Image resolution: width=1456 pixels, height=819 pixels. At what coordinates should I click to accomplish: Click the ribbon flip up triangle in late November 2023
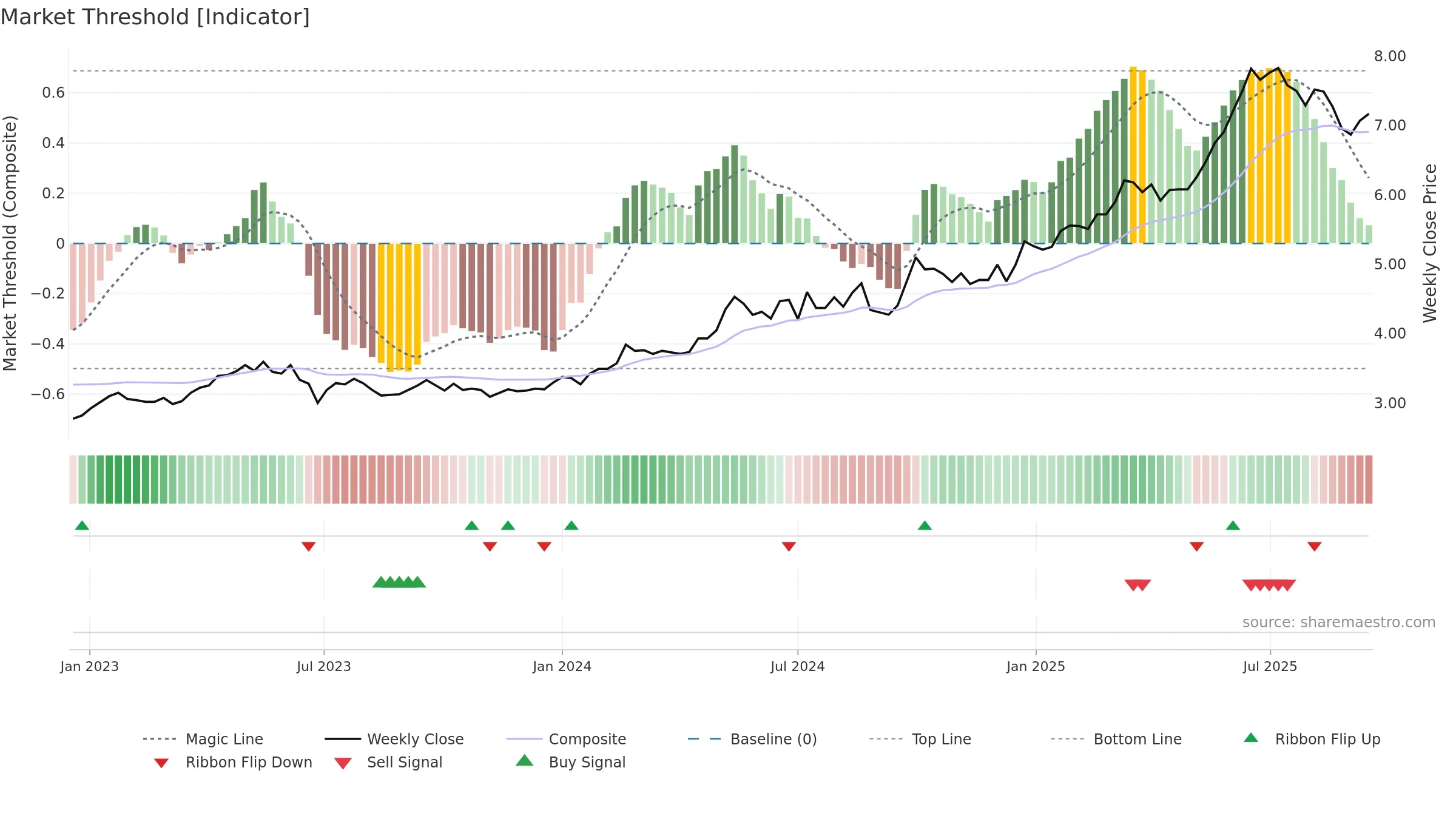point(508,525)
